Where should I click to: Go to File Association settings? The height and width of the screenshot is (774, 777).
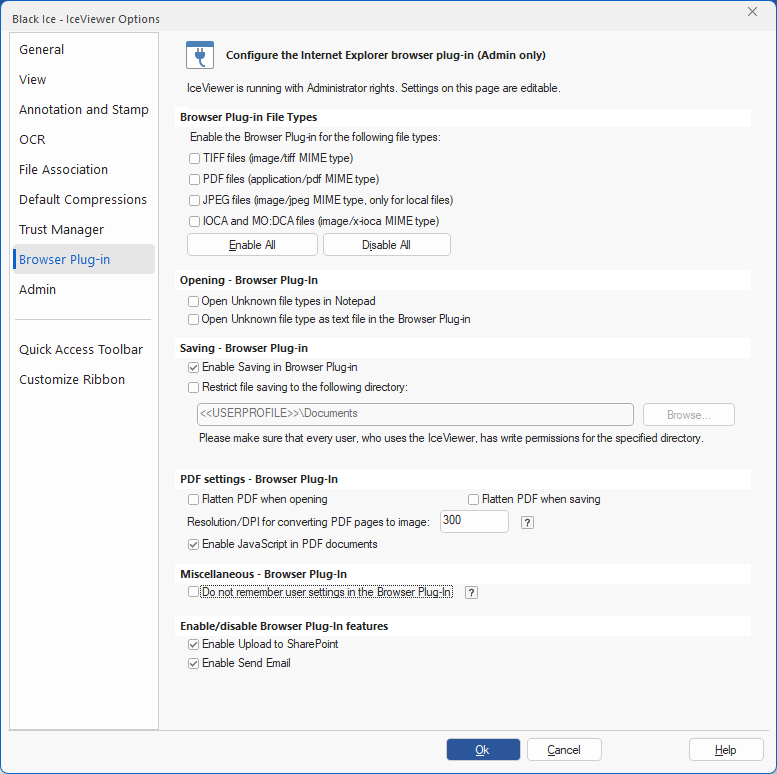click(84, 169)
